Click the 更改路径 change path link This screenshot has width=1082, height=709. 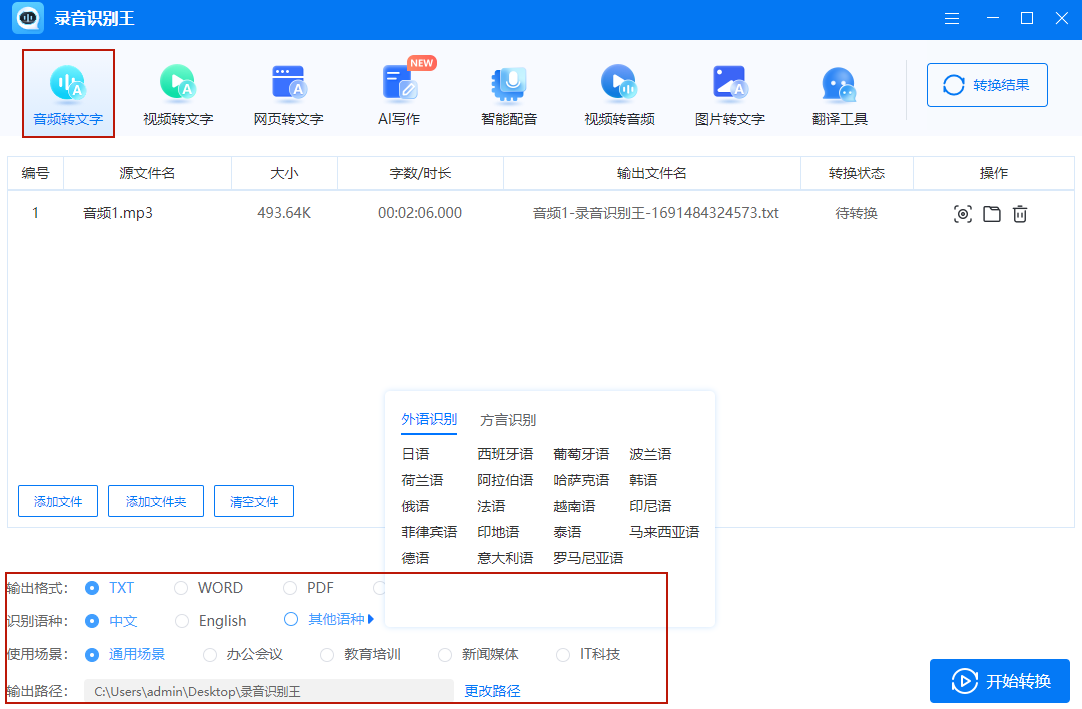[492, 691]
